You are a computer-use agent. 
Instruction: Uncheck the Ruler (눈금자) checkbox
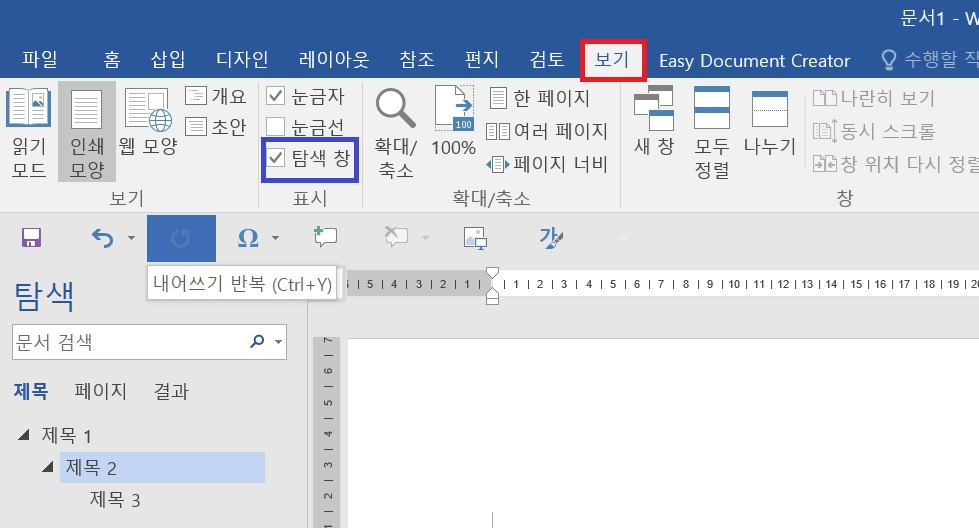pos(275,96)
